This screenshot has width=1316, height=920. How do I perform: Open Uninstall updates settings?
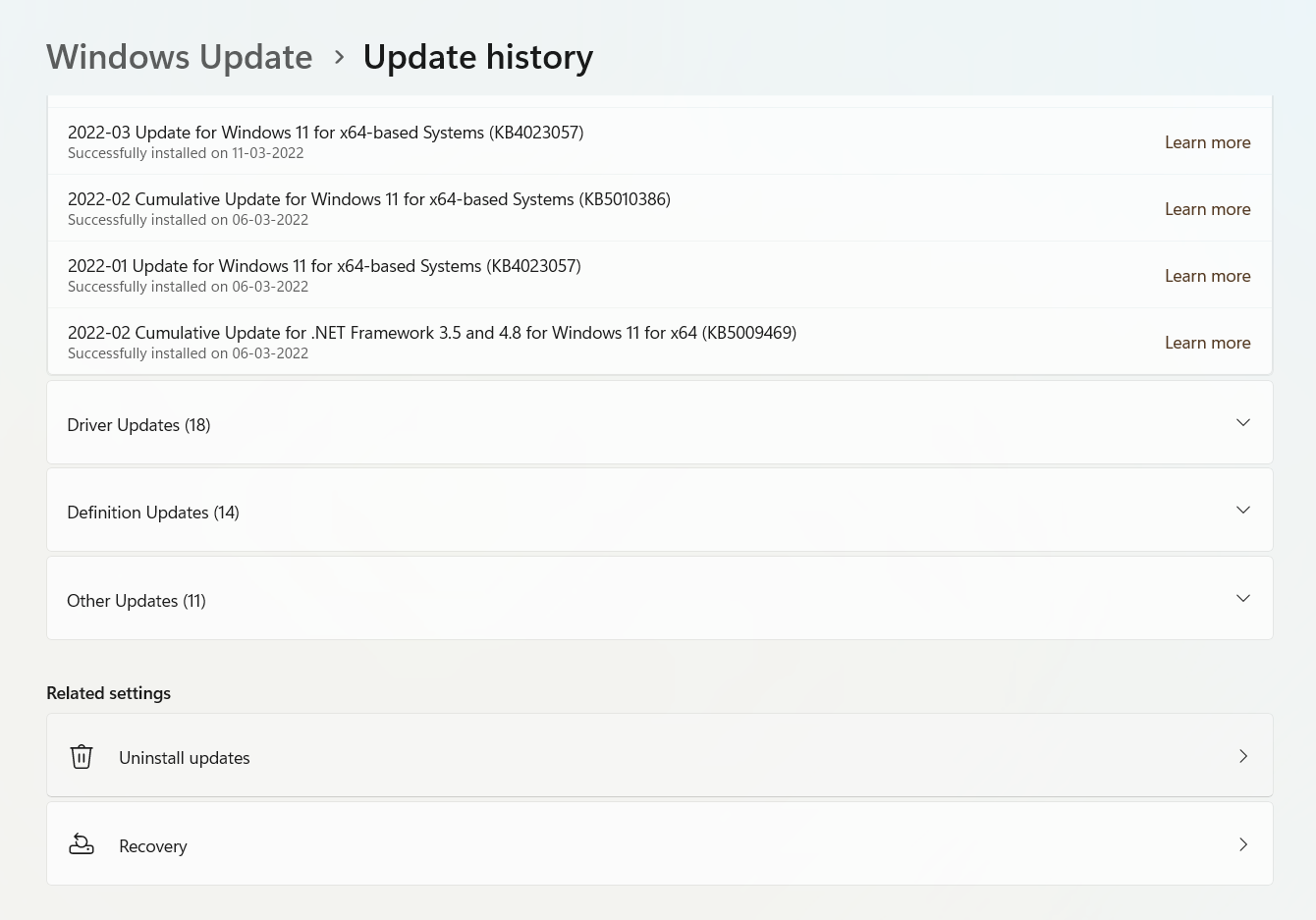pos(185,758)
